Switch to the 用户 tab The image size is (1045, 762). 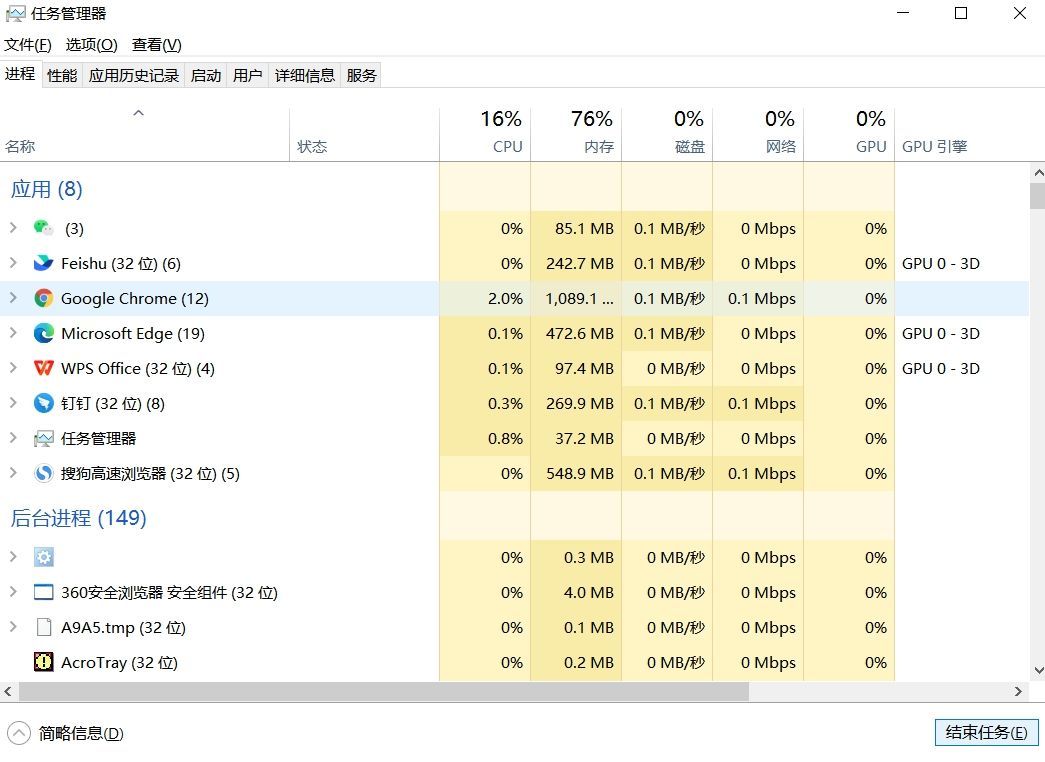tap(247, 75)
